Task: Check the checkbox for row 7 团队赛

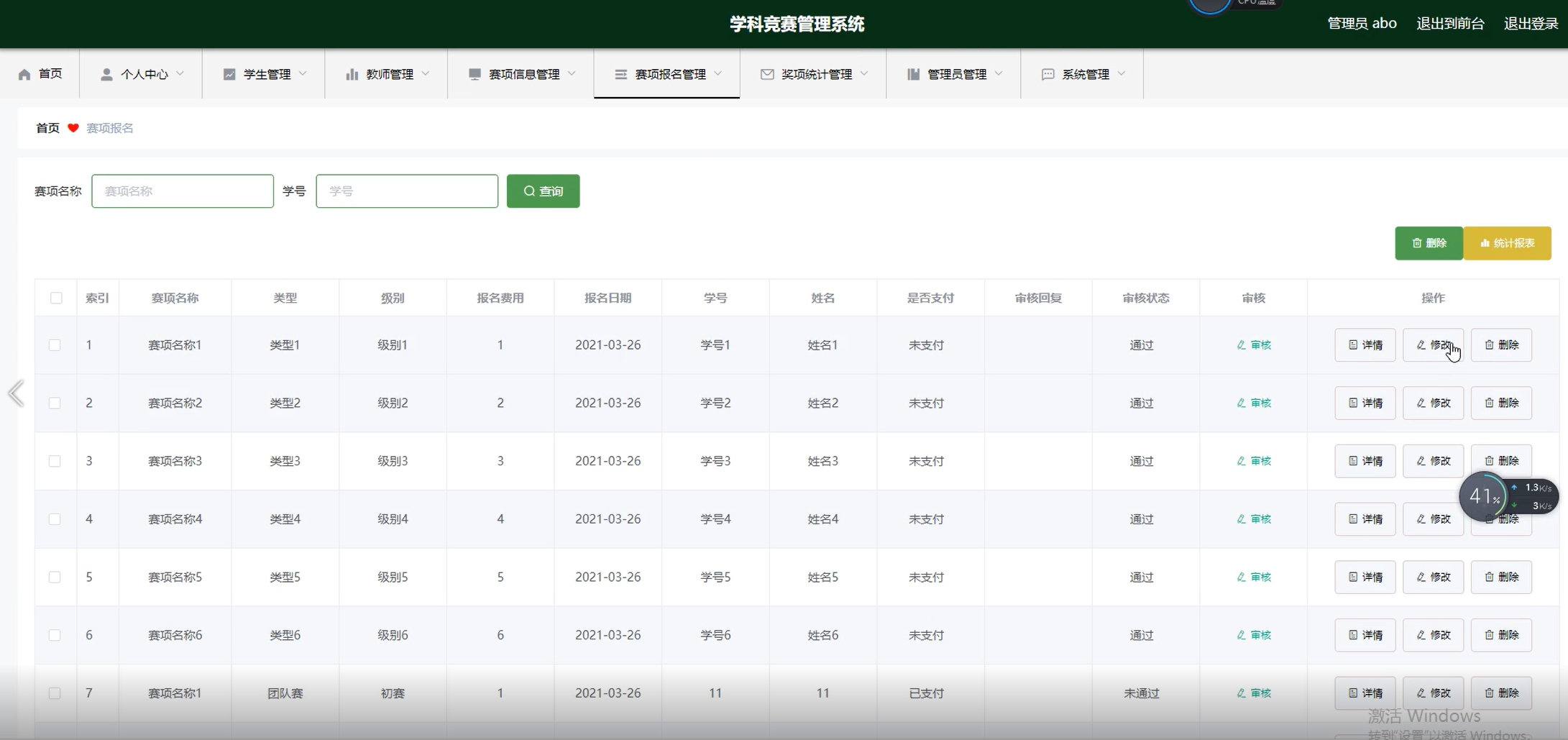Action: pos(55,693)
